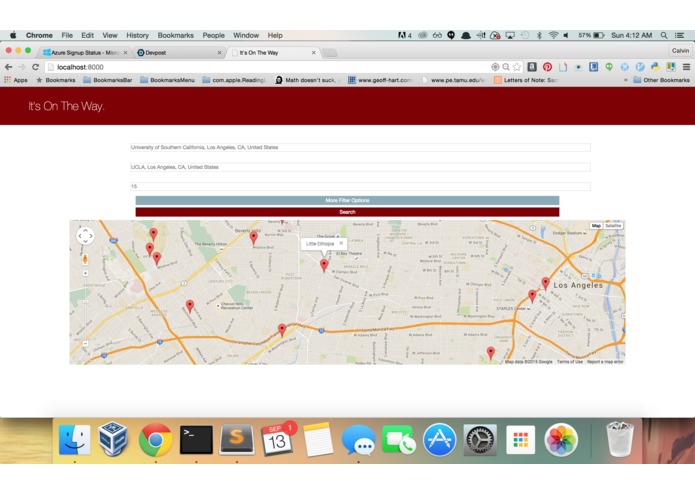
Task: Click the map pan control
Action: [85, 236]
